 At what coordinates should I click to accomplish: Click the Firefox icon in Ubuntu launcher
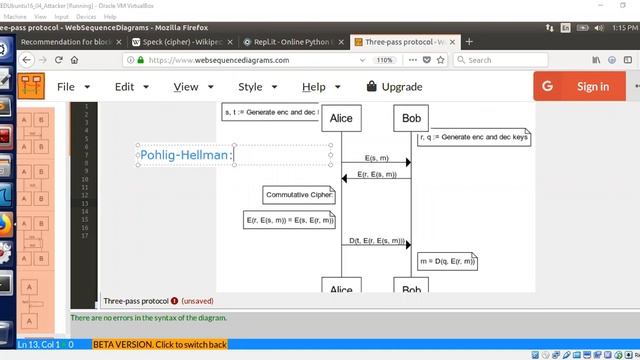6,224
